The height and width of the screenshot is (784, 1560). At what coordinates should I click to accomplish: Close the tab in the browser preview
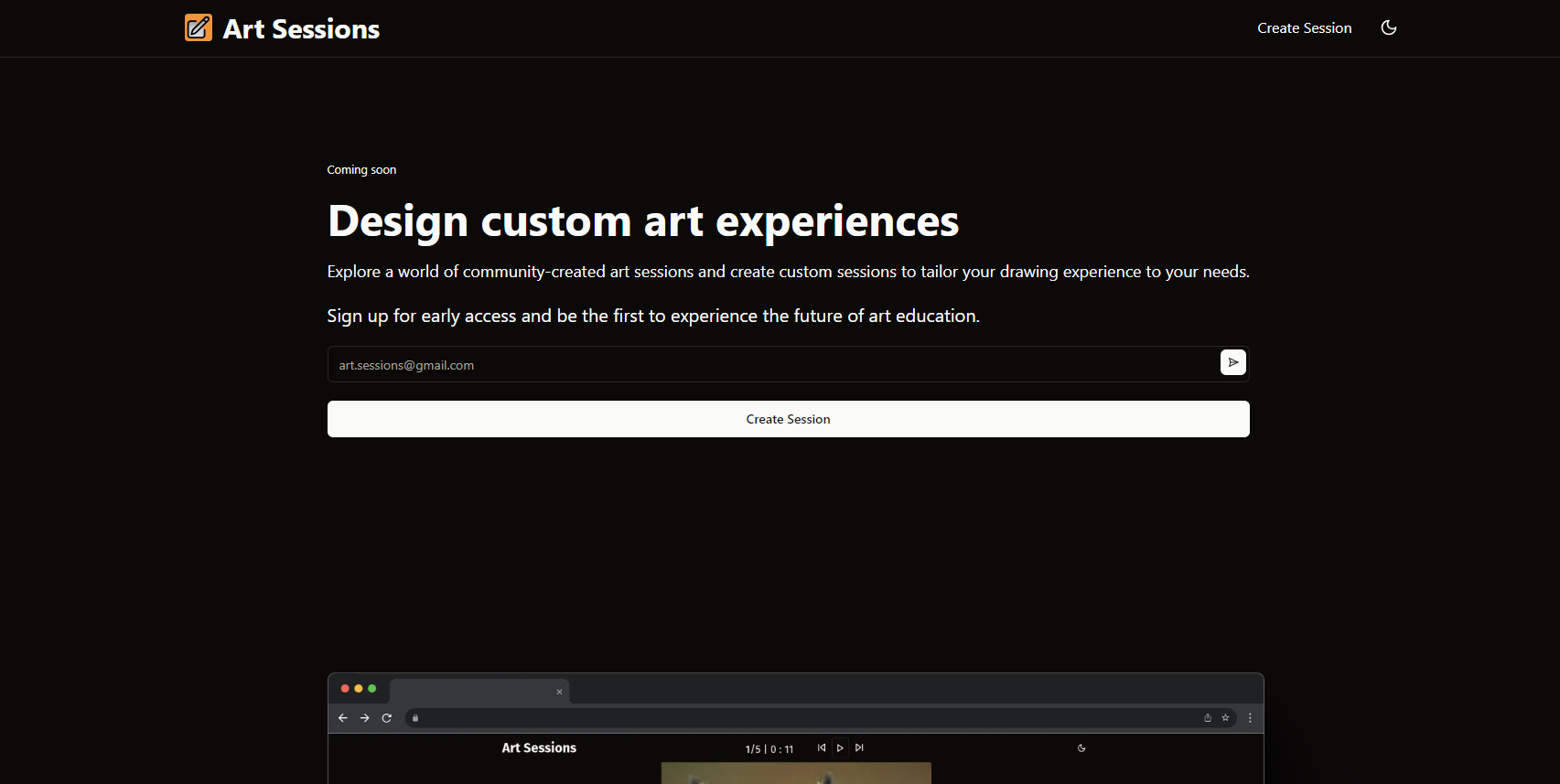(x=559, y=692)
